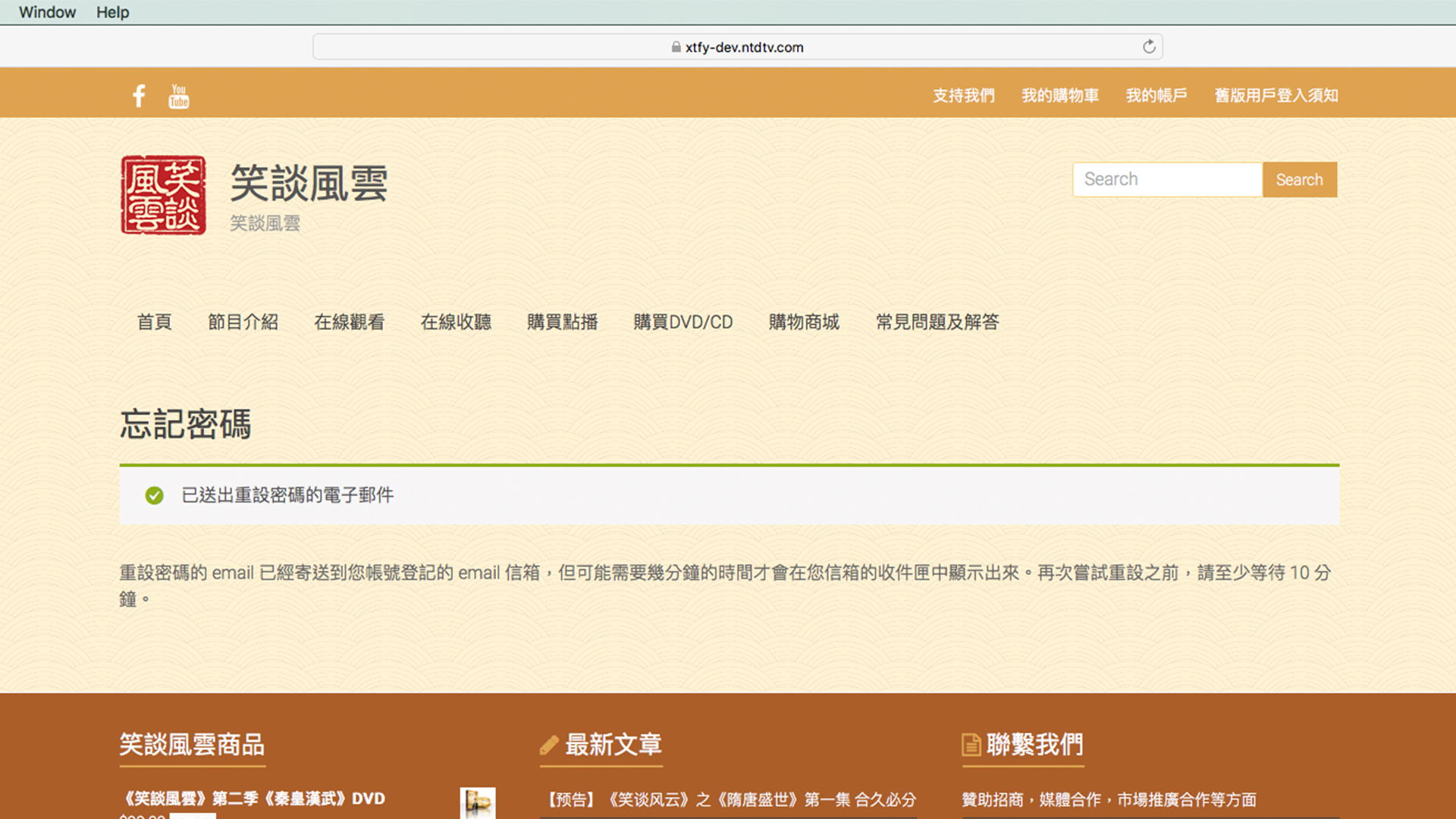Click the red seal site logo
The image size is (1456, 819).
163,195
